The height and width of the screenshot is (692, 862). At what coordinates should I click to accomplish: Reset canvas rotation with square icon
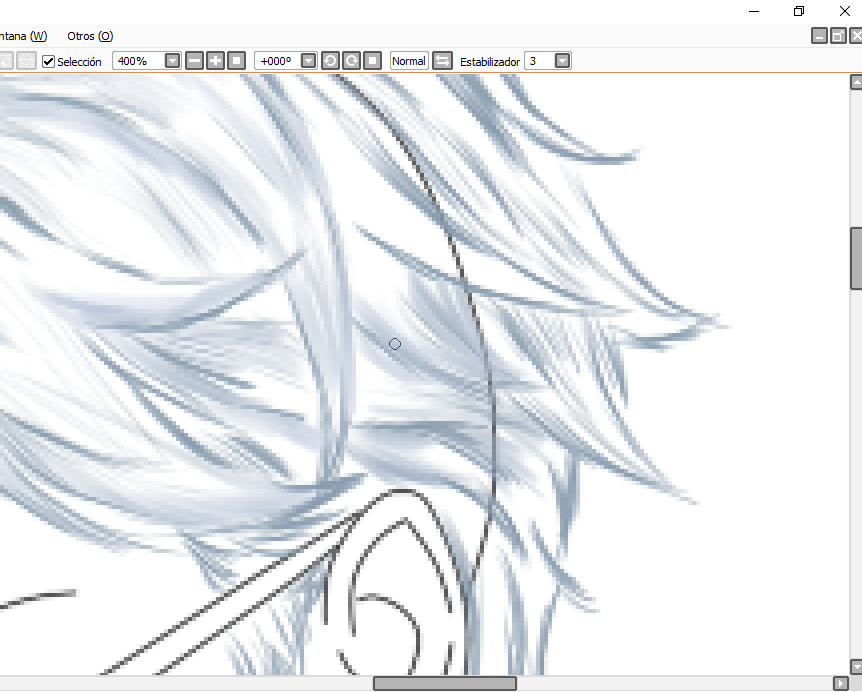pos(372,61)
